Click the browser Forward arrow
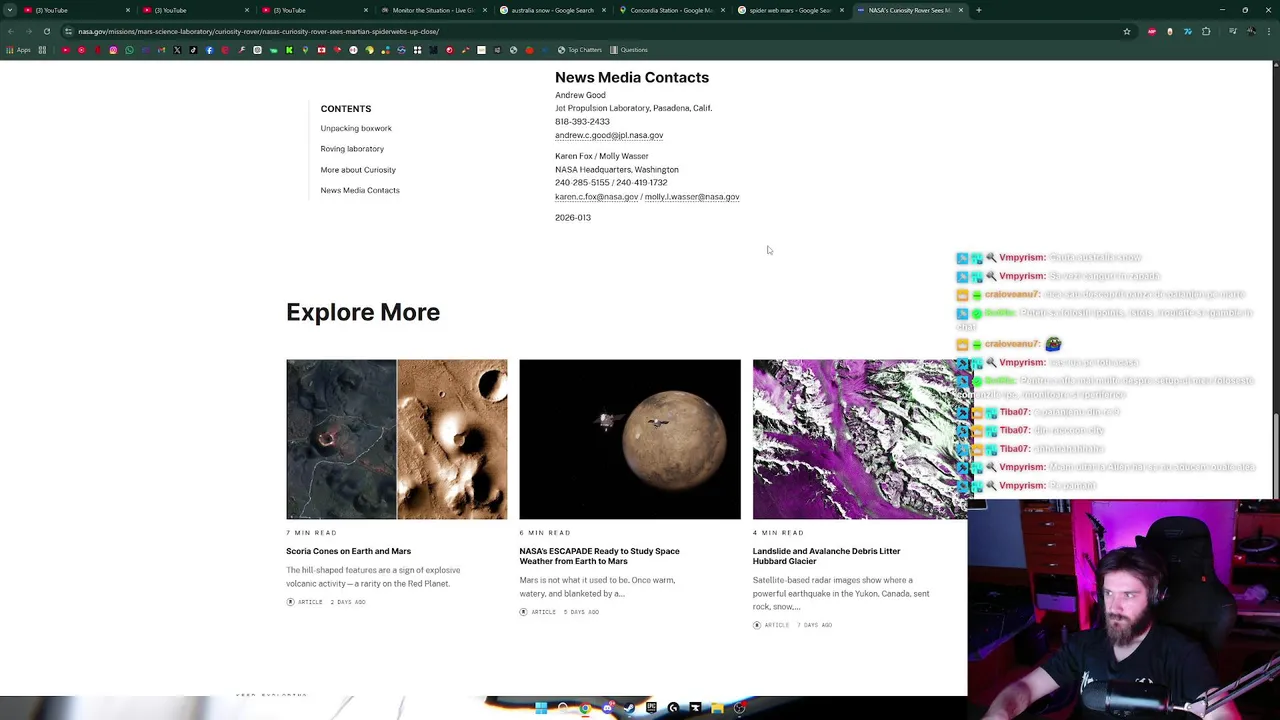The height and width of the screenshot is (720, 1280). 29,31
